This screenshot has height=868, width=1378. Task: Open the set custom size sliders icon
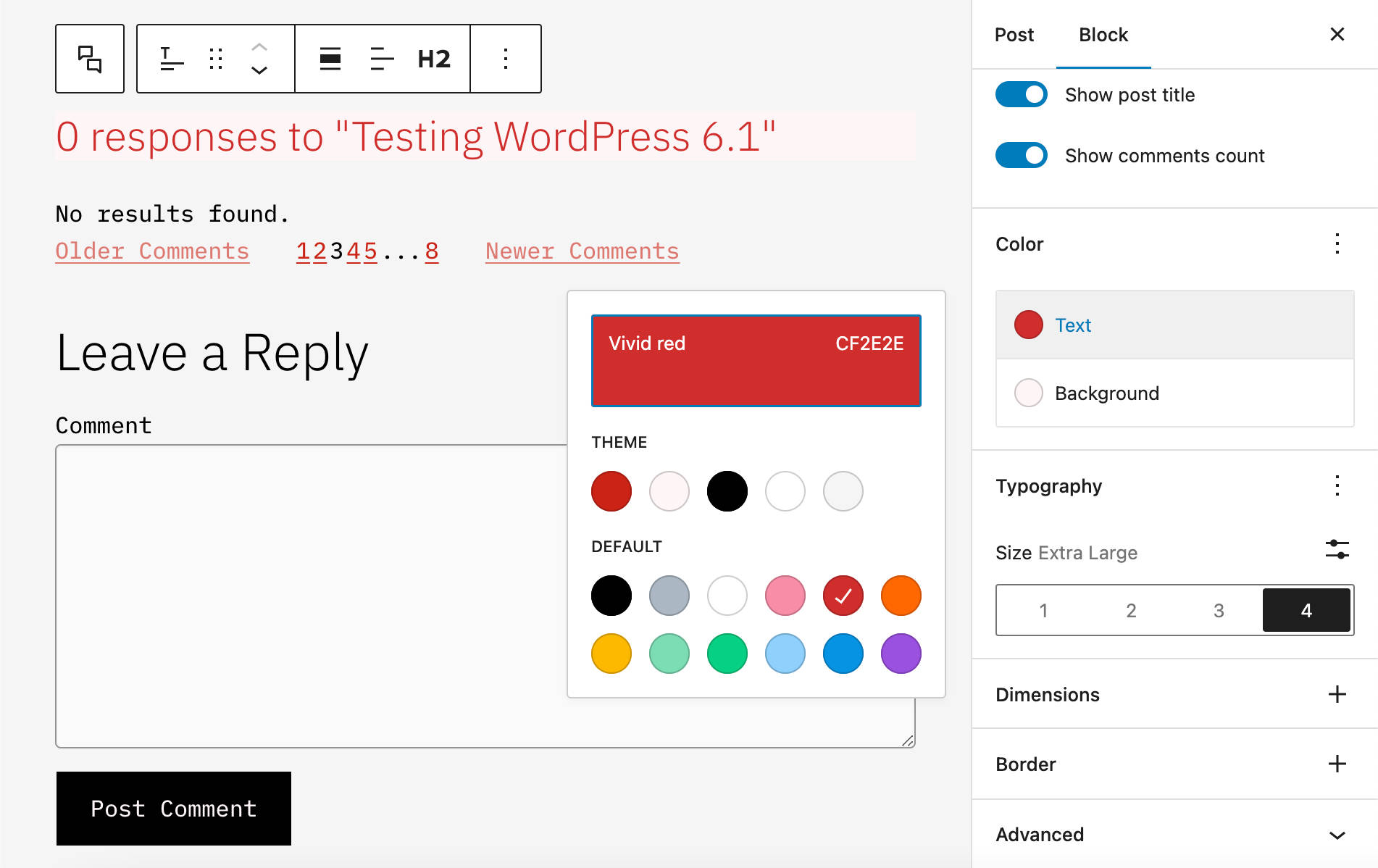(x=1337, y=549)
